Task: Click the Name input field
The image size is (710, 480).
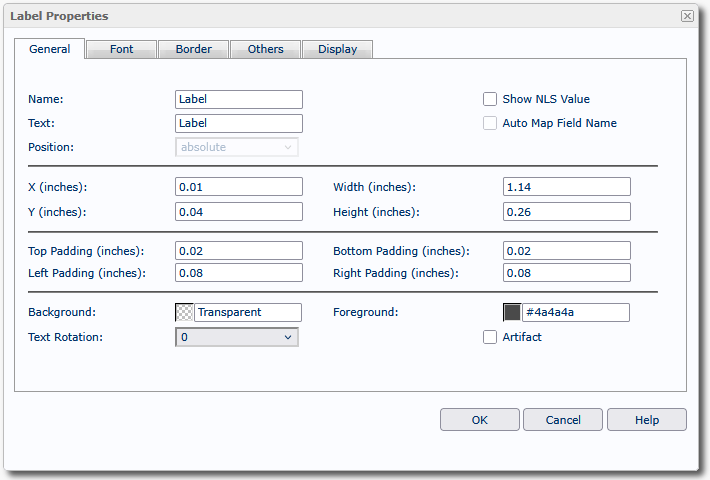Action: point(239,99)
